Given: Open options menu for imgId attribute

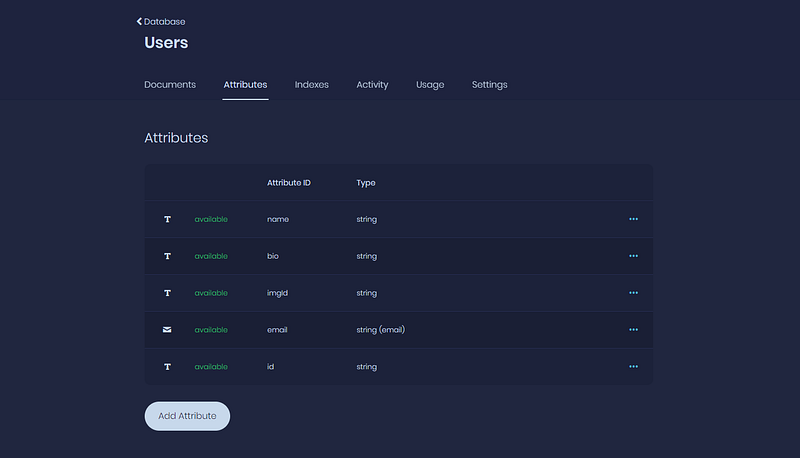Looking at the screenshot, I should (633, 293).
